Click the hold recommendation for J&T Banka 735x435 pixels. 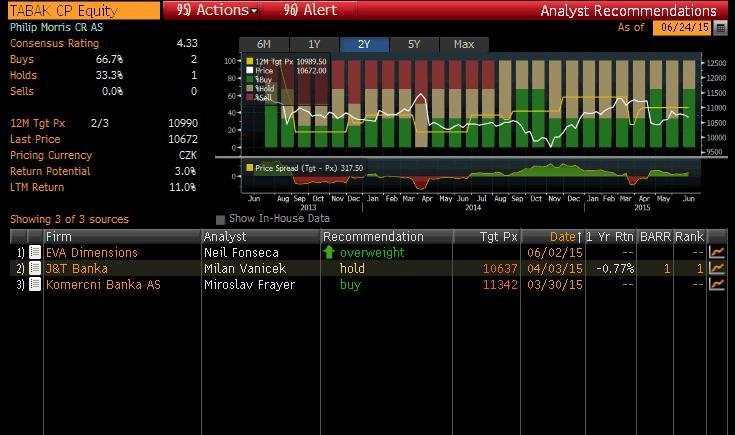point(352,269)
